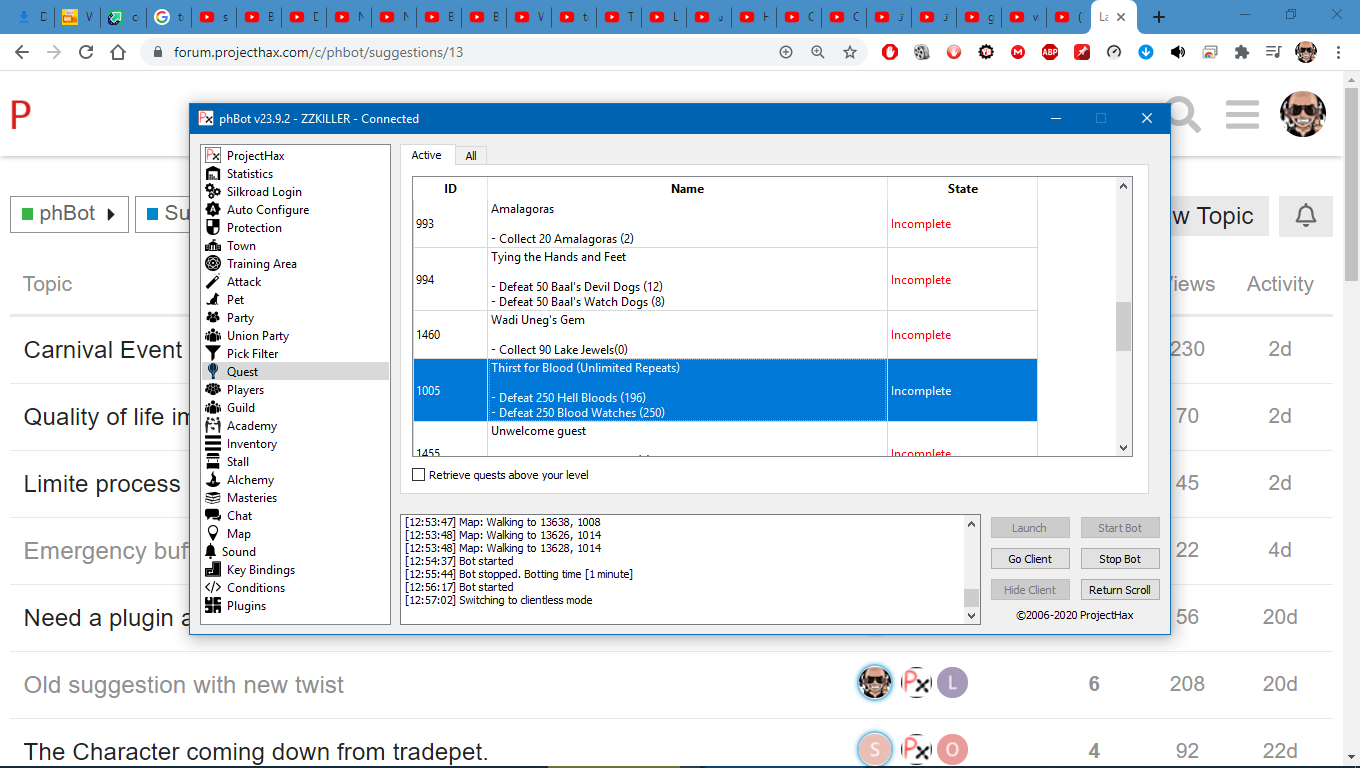The height and width of the screenshot is (768, 1360).
Task: Select the Alchemy flask icon
Action: tap(212, 480)
